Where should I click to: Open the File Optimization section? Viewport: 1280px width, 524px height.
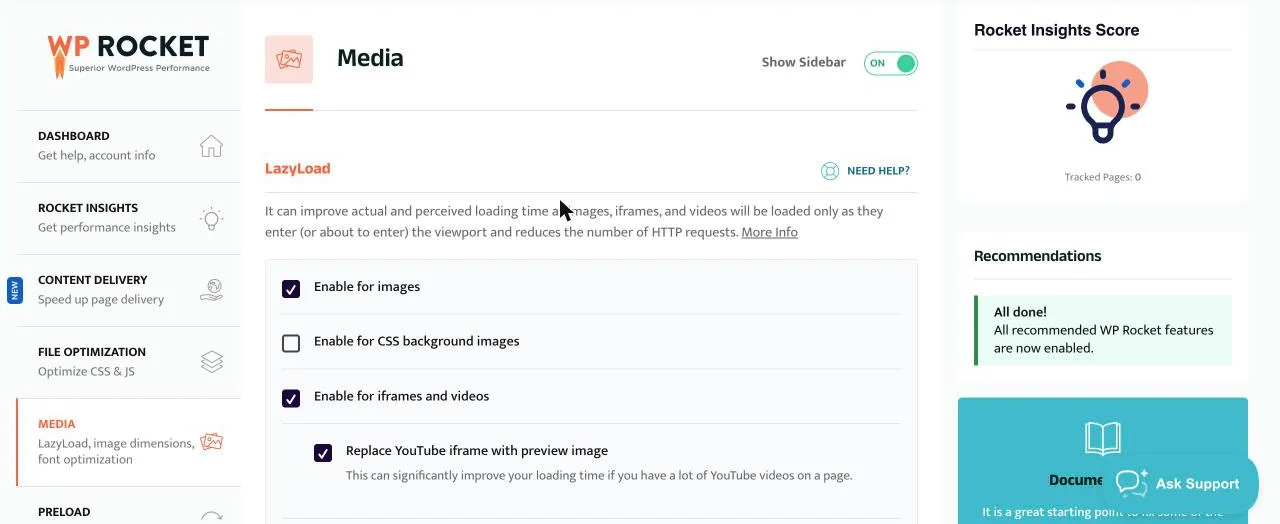click(x=128, y=362)
